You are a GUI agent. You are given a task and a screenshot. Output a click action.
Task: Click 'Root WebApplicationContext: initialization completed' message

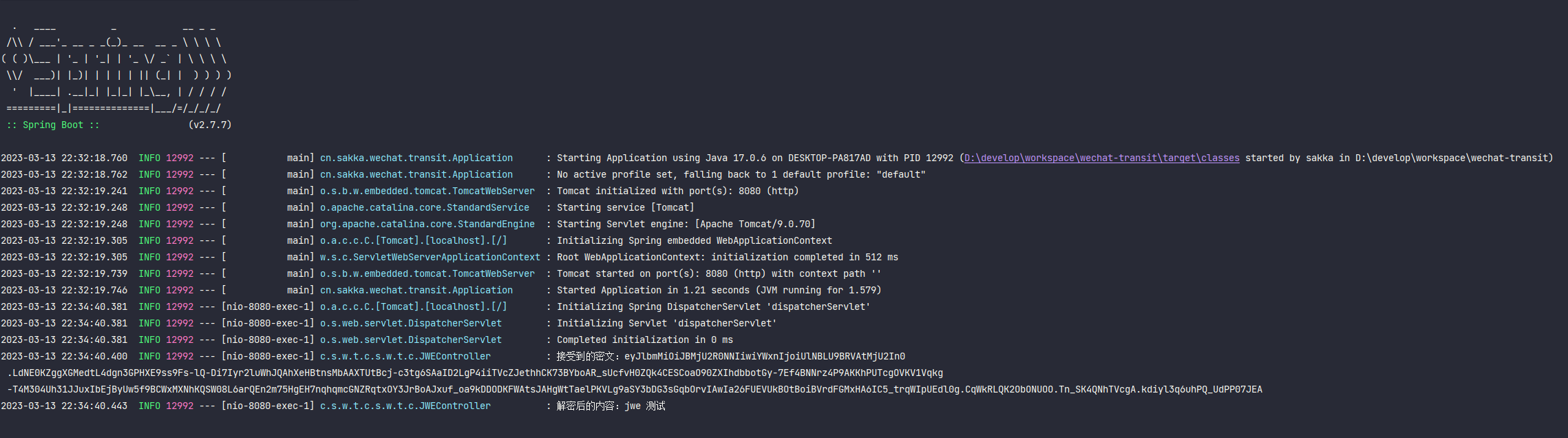point(727,258)
